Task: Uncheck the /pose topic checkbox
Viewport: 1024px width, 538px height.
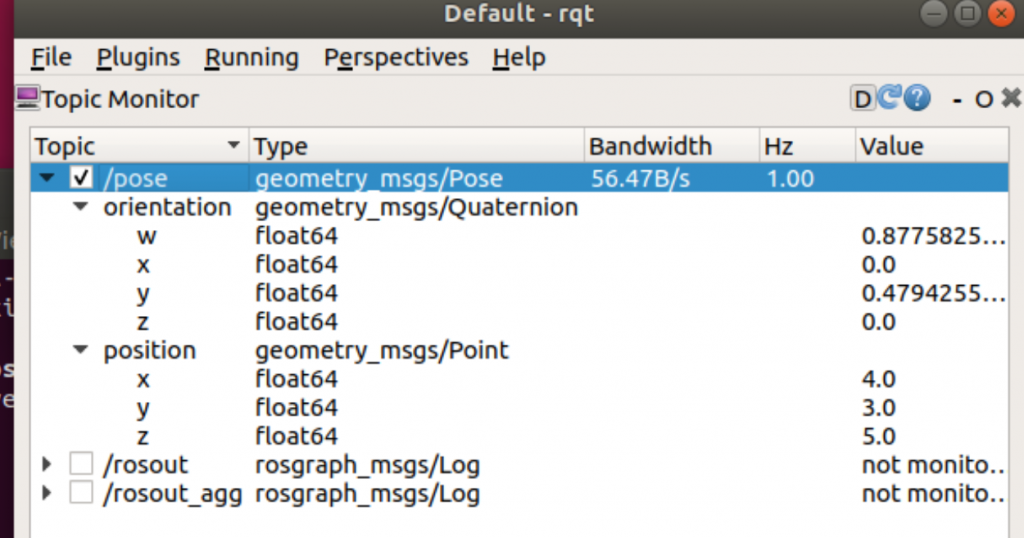Action: tap(81, 179)
